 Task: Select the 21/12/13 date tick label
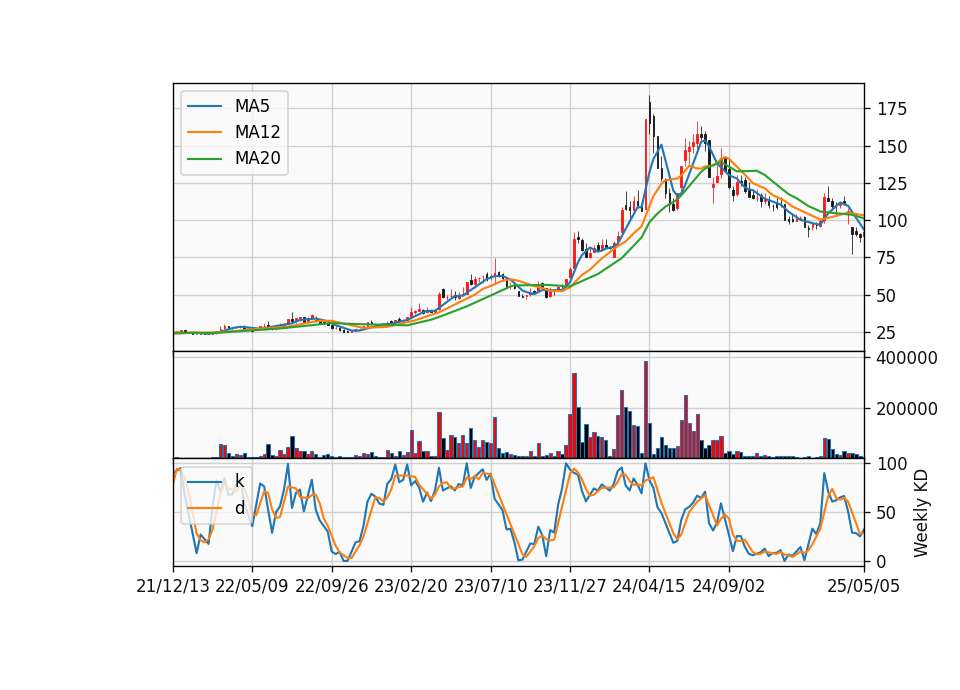pyautogui.click(x=173, y=586)
